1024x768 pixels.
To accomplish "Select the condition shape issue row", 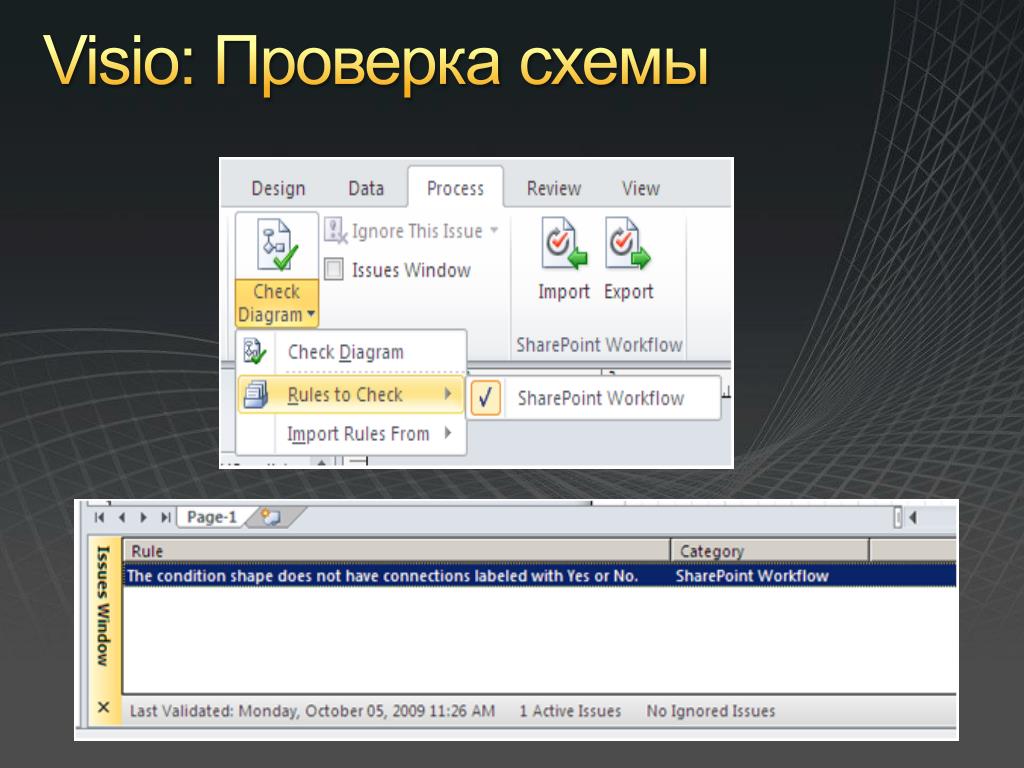I will click(x=539, y=575).
